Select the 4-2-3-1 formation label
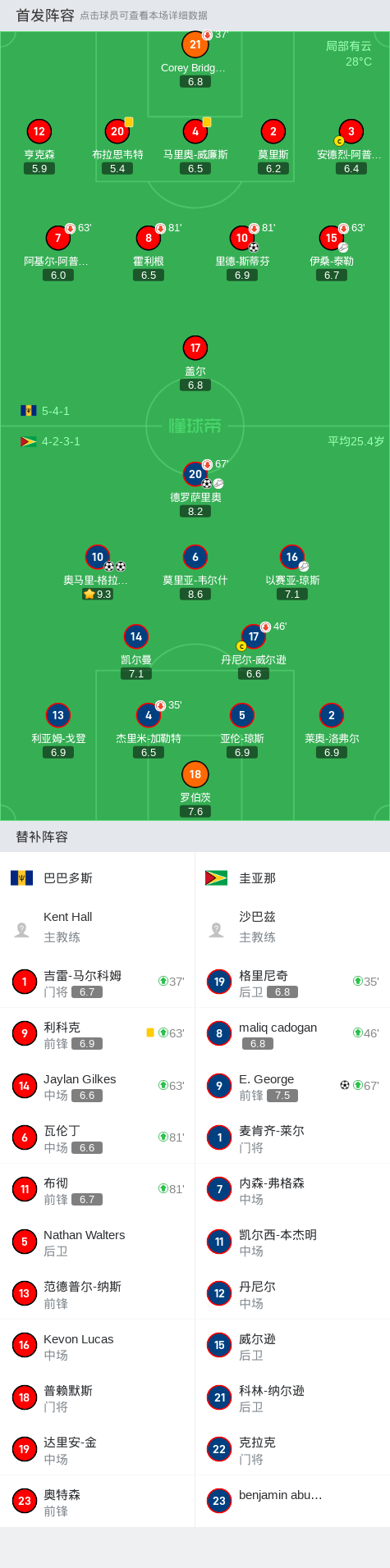Screen dimensions: 390x1568 (61, 441)
